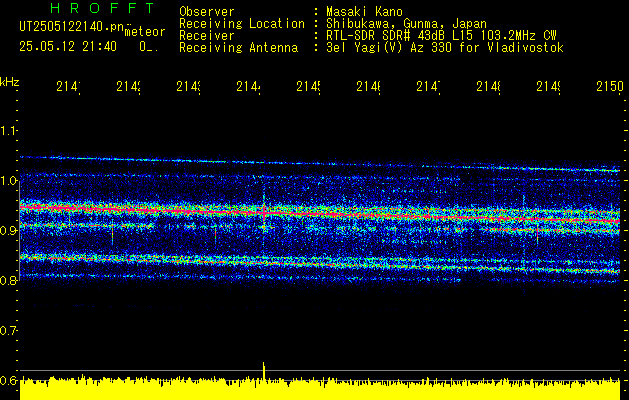
Task: Click the location Shibukawa, Gunma, Japan
Action: [x=406, y=24]
